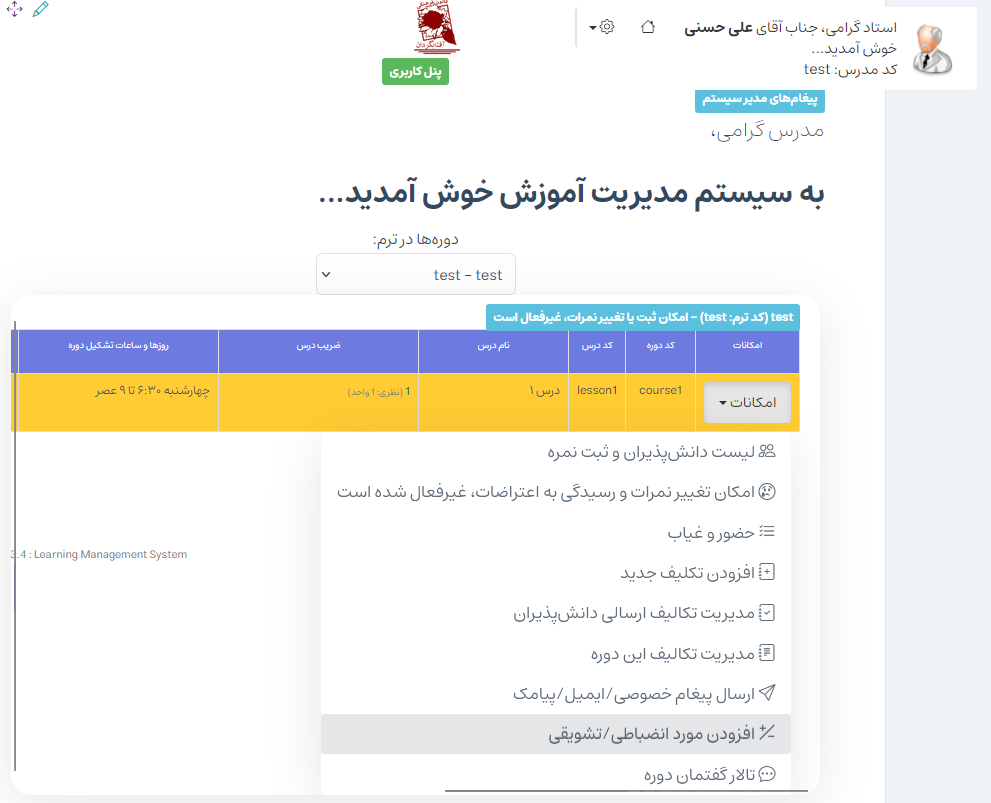Click روزها و ساعات تشکیل دوره header
The image size is (991, 803).
[x=119, y=351]
